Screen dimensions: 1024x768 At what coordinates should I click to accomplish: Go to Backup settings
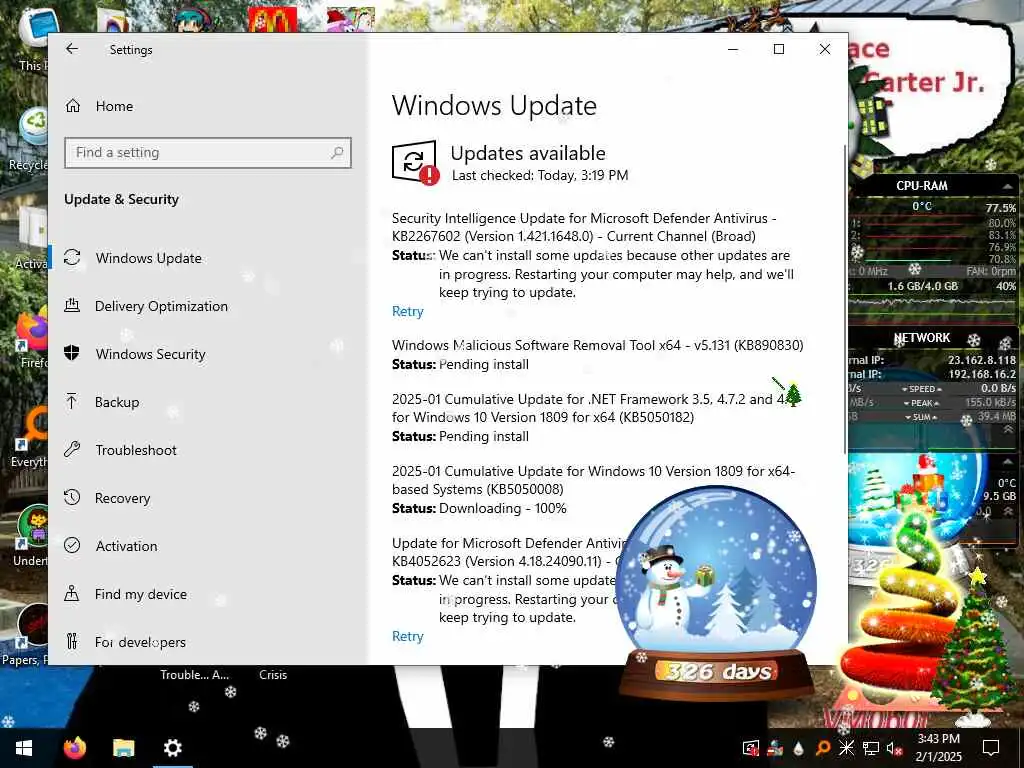coord(117,402)
